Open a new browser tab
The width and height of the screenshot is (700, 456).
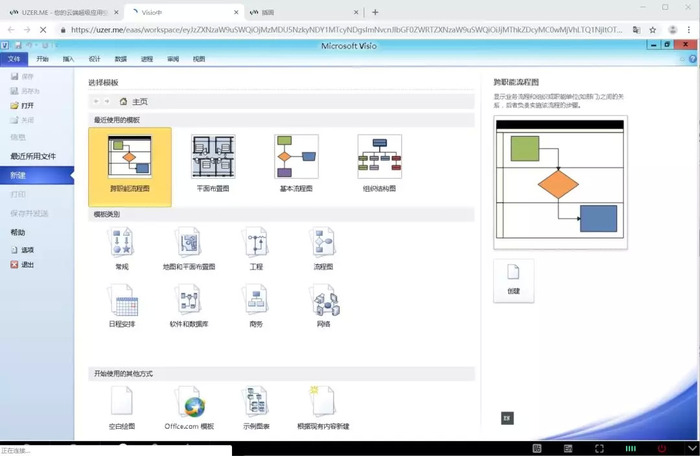(x=375, y=13)
